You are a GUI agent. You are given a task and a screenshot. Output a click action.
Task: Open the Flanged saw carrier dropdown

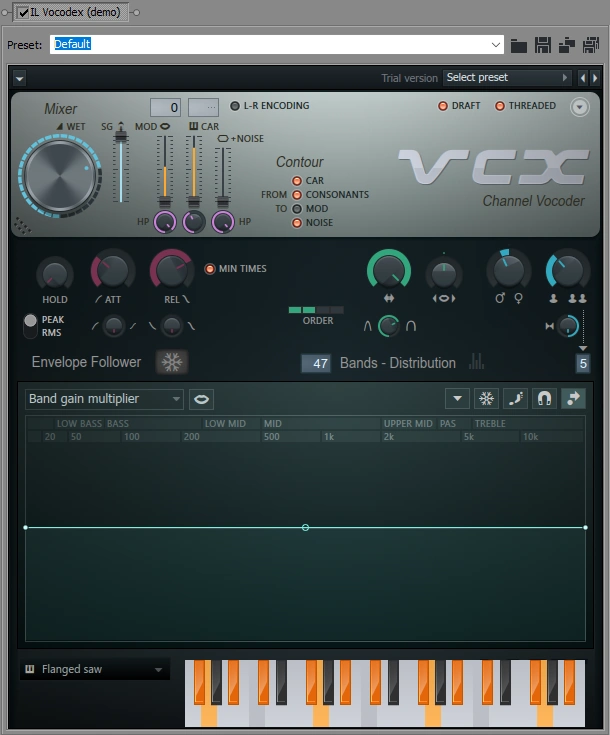(95, 669)
